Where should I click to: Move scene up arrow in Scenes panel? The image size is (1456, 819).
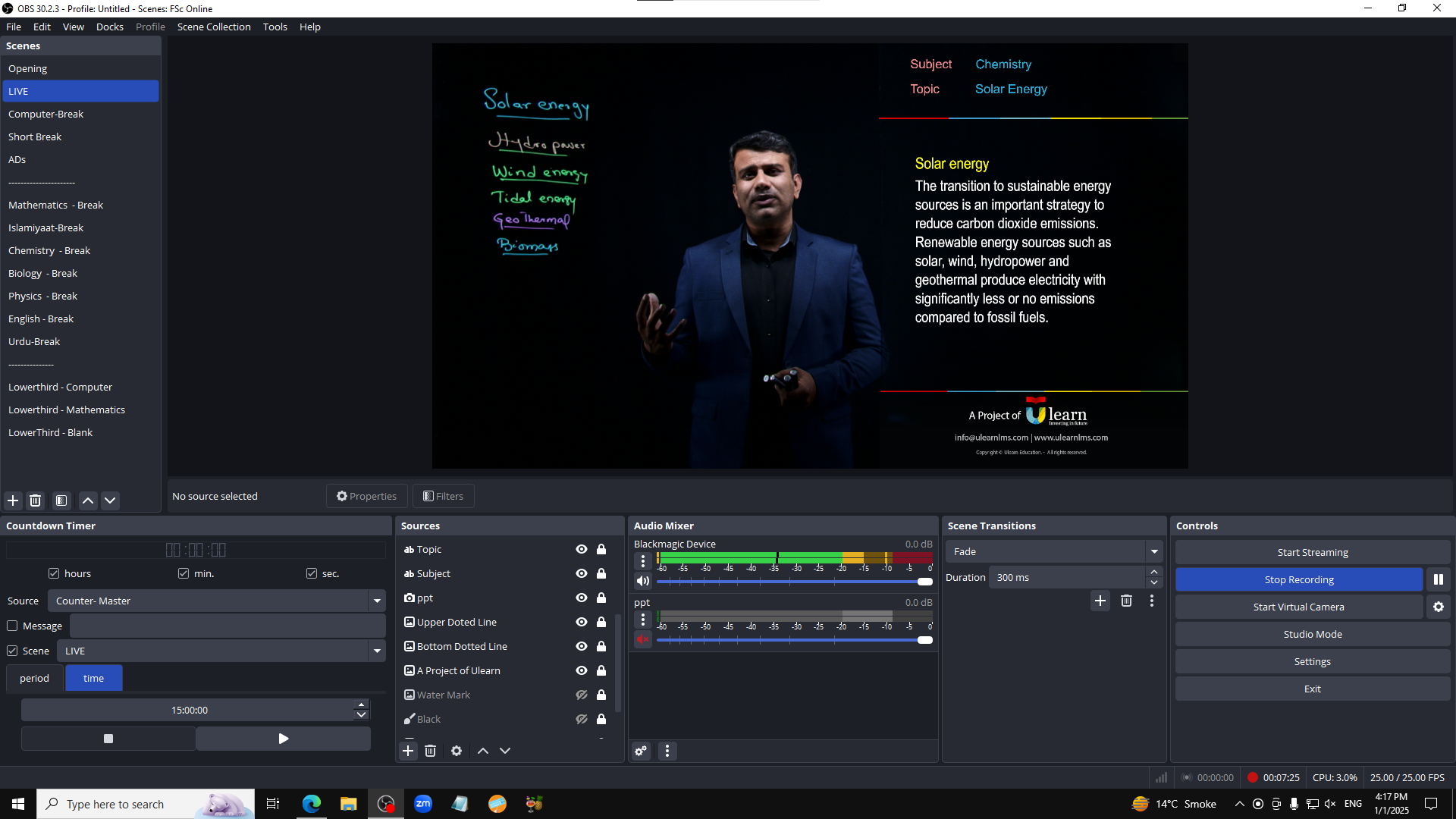coord(88,500)
